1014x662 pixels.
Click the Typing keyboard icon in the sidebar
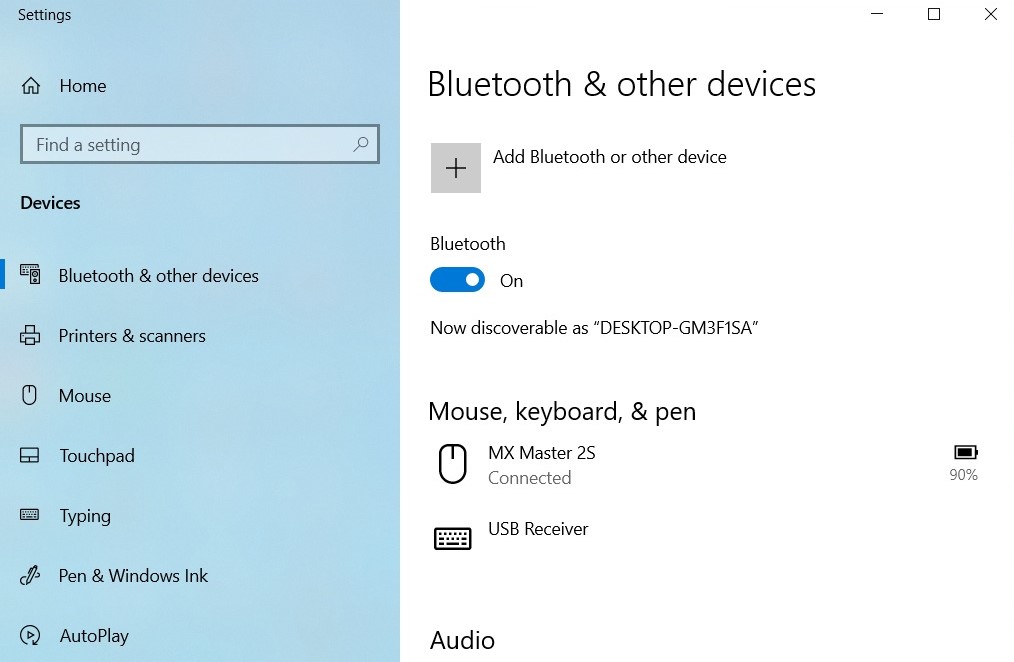(30, 515)
